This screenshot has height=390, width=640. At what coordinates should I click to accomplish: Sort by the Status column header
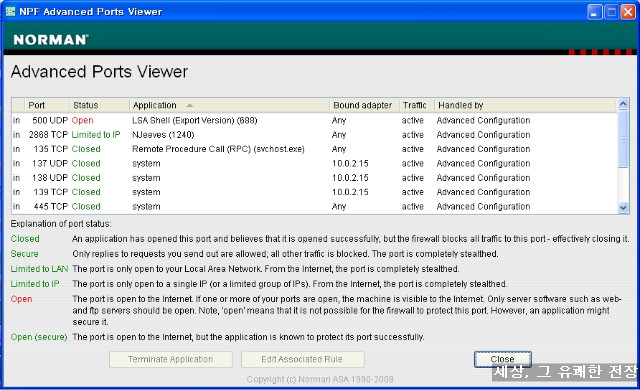point(99,105)
